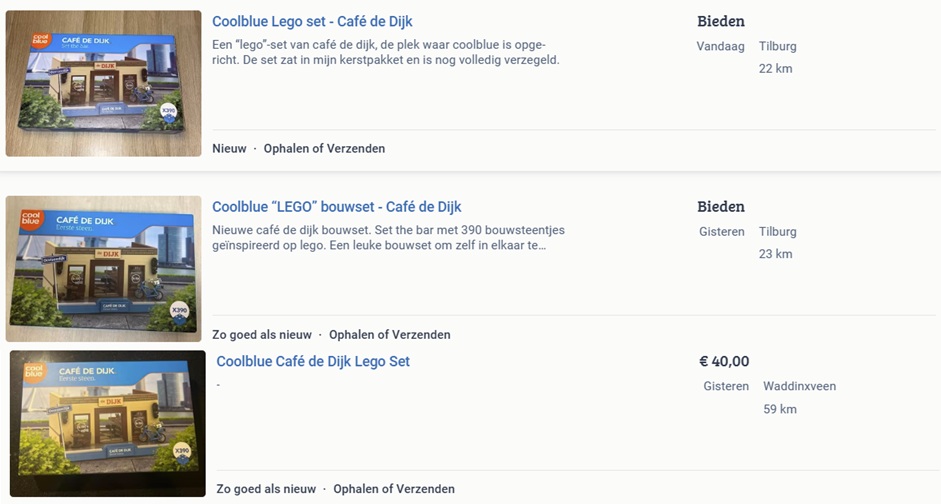Click the € 40,00 price
The height and width of the screenshot is (504, 941).
724,361
